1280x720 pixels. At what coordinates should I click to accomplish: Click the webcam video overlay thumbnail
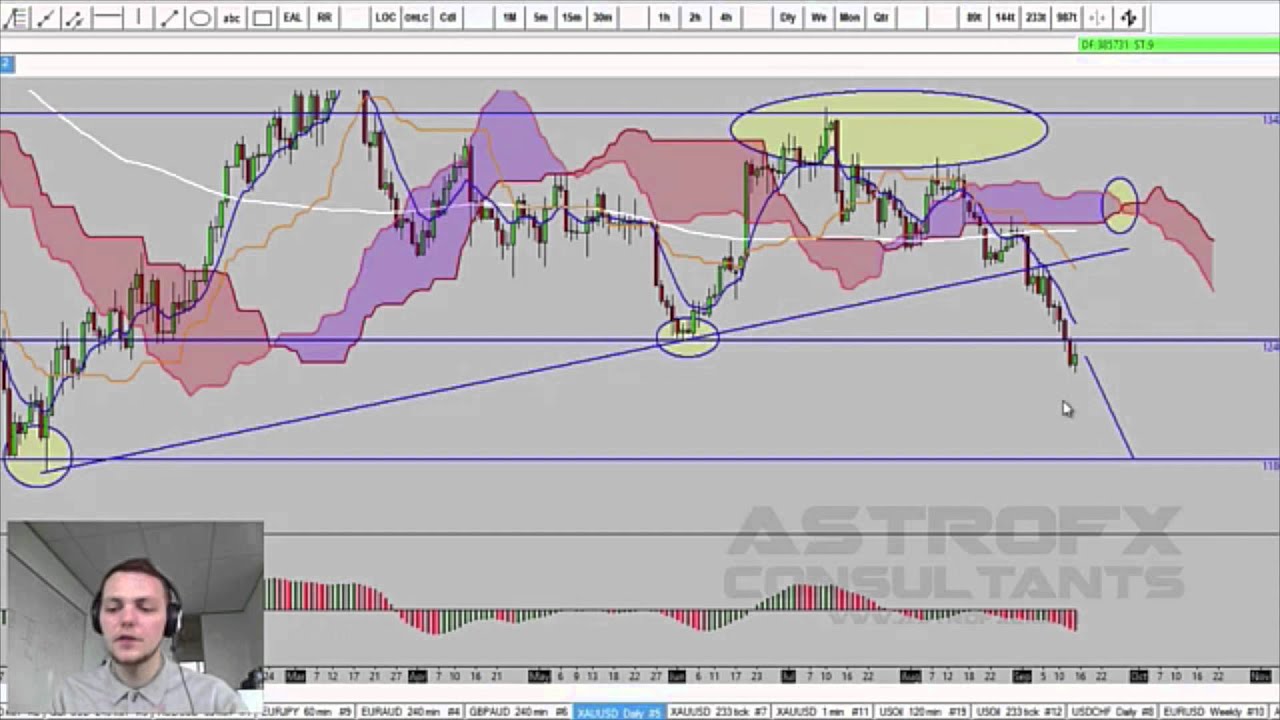134,619
